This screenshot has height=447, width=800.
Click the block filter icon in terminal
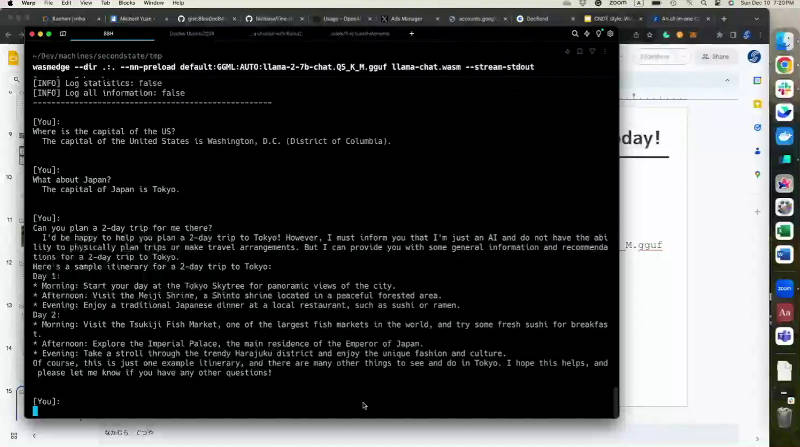click(x=592, y=52)
